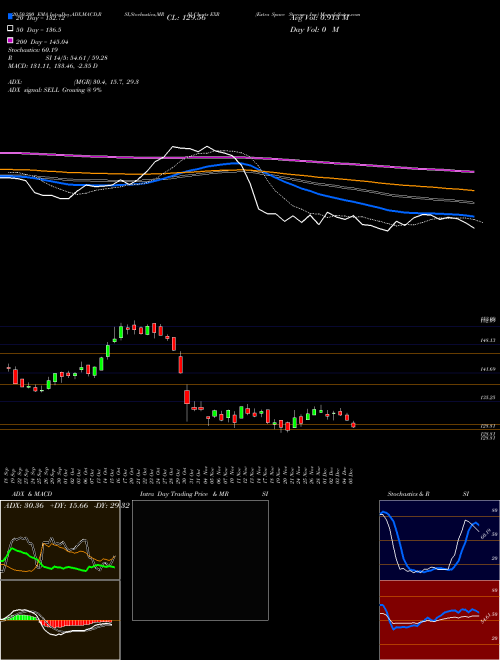Screen dimensions: 500x660
Task: Click the red RSI chart panel
Action: pos(439,620)
